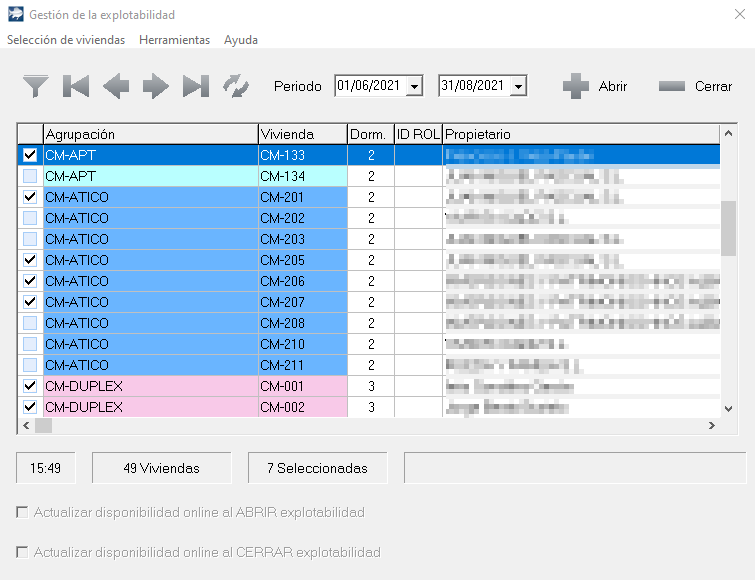Image resolution: width=755 pixels, height=580 pixels.
Task: Check the CM-208 row checkbox
Action: tap(30, 323)
